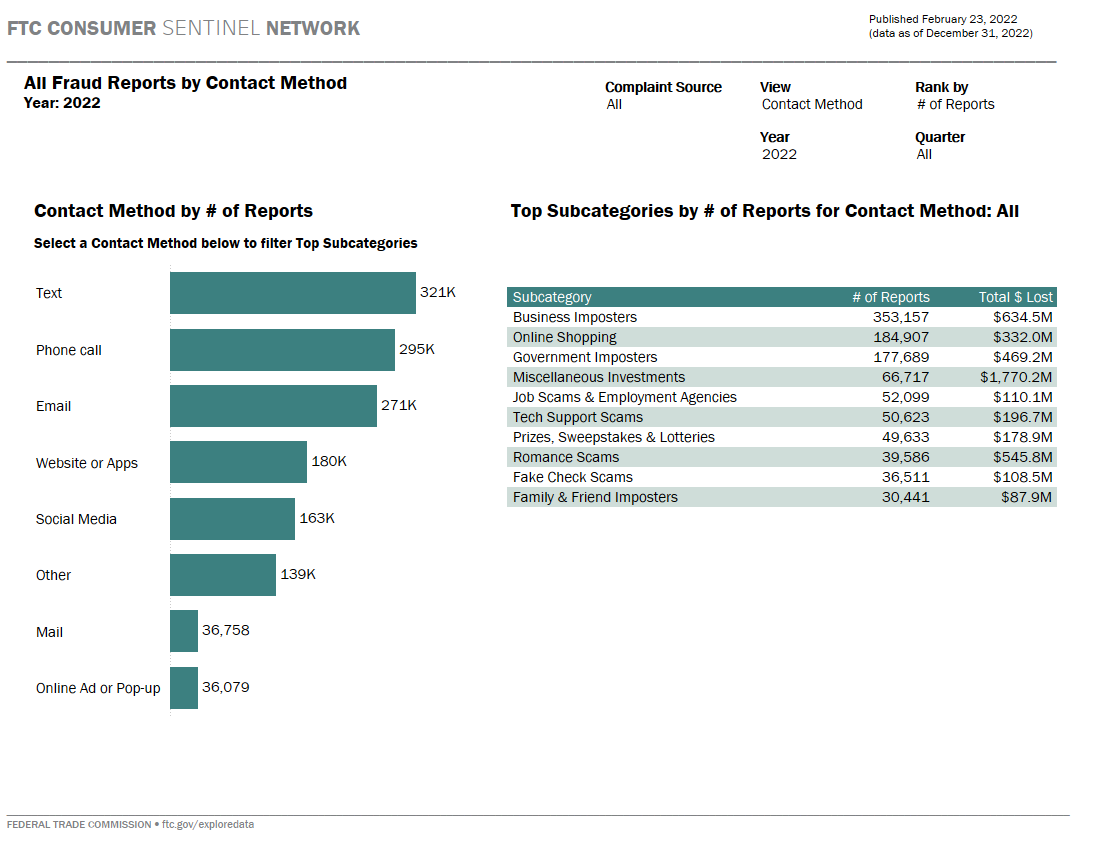Click the Email contact method bar
This screenshot has width=1100, height=850.
pyautogui.click(x=272, y=406)
